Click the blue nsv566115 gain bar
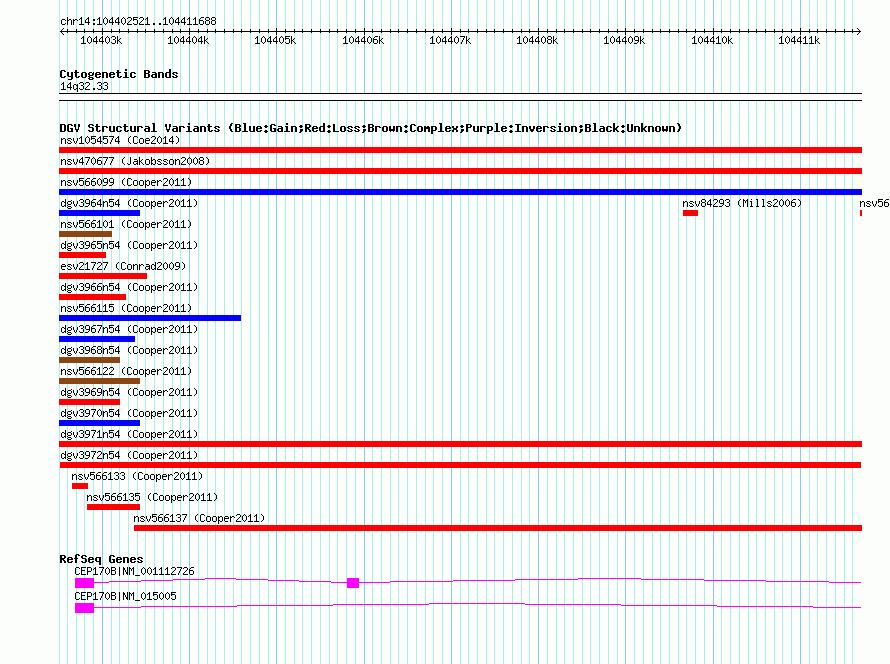 [x=150, y=318]
